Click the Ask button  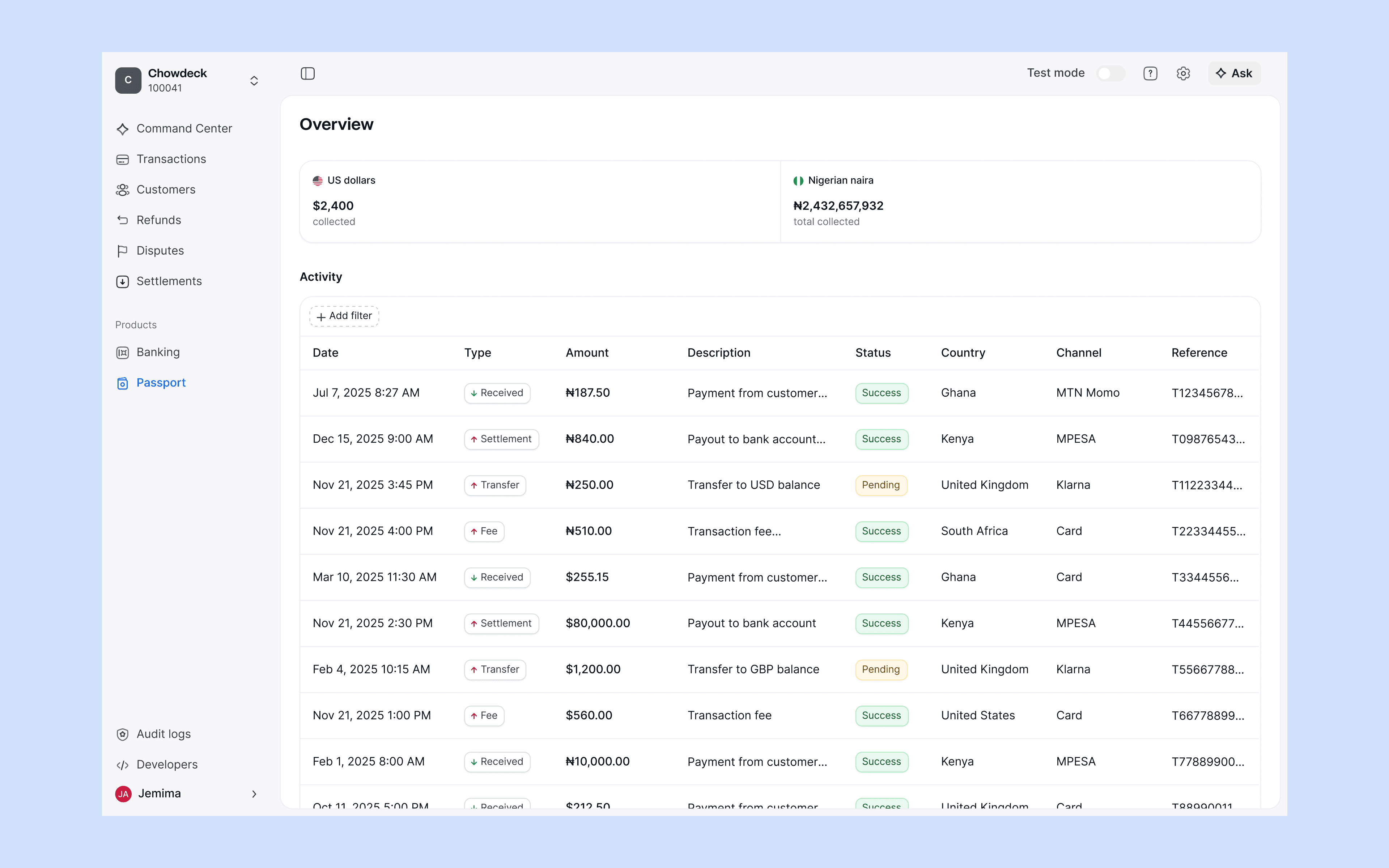click(1234, 73)
